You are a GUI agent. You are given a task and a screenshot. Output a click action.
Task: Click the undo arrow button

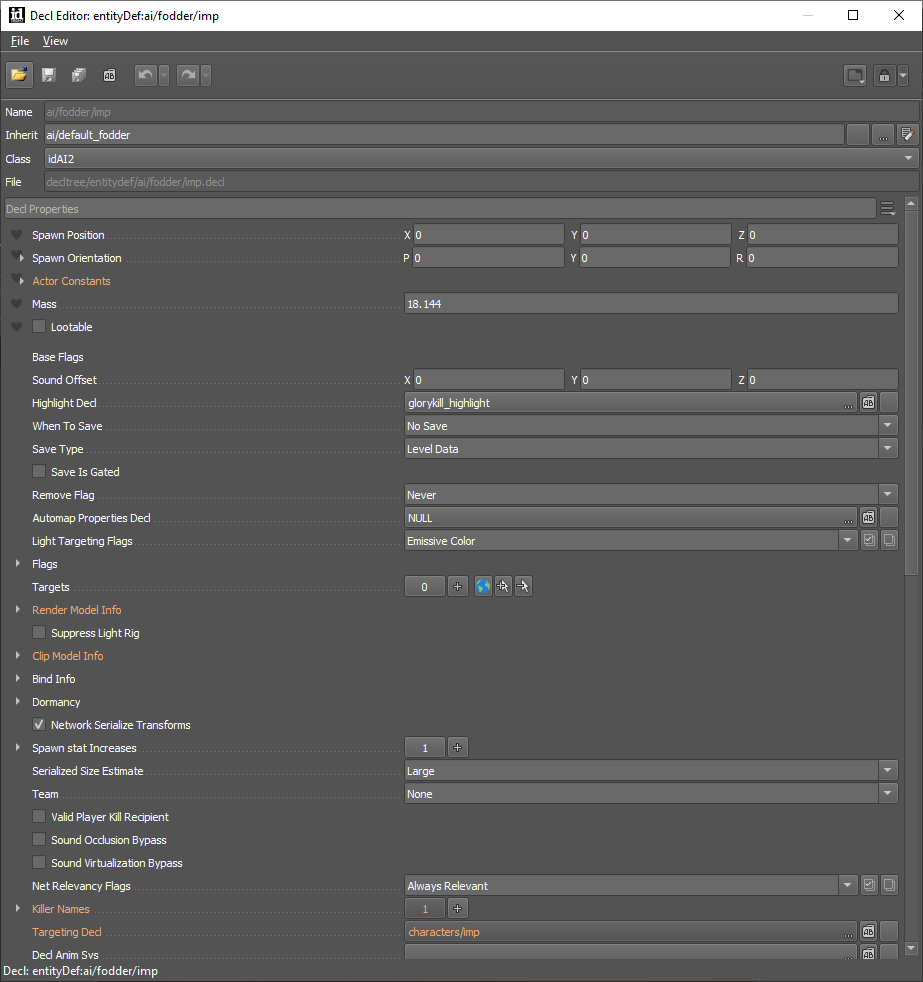[x=146, y=75]
